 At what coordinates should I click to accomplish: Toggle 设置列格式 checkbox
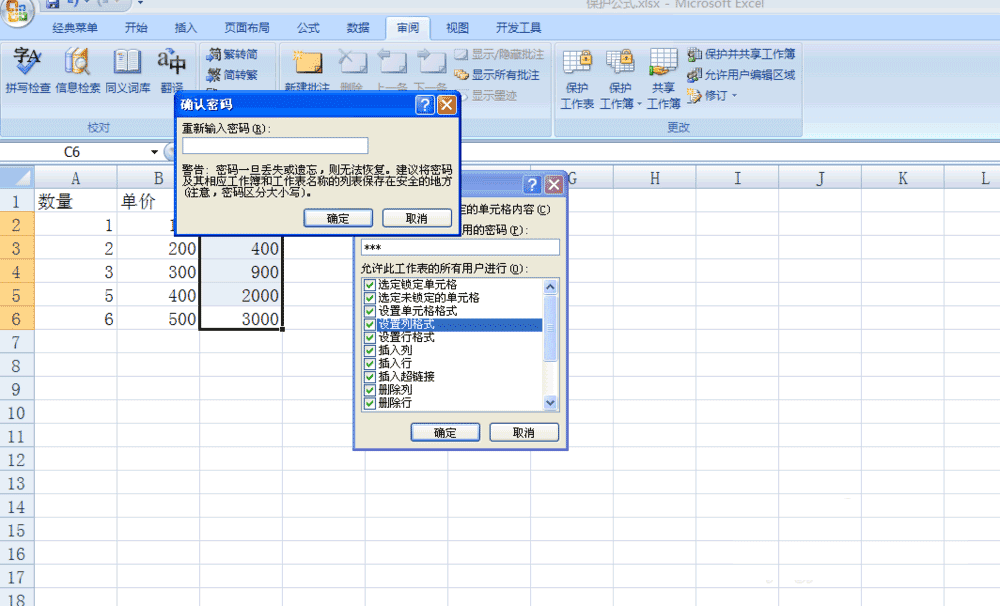click(x=369, y=324)
